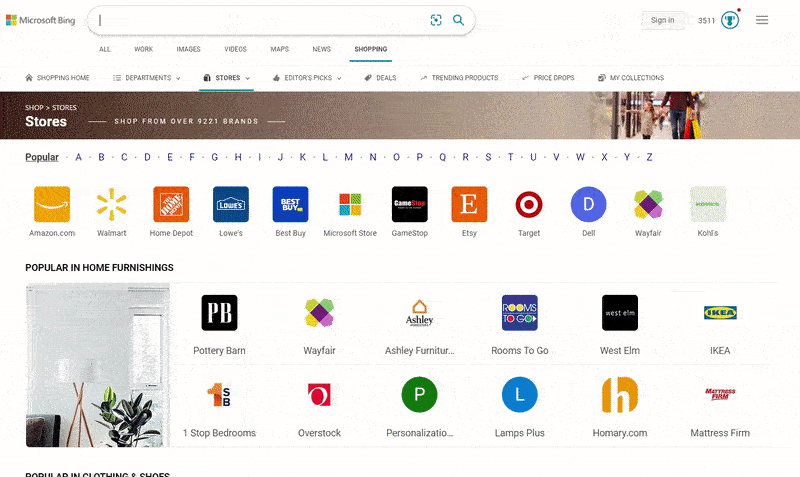Click the home furnishings room thumbnail
This screenshot has height=477, width=800.
click(x=97, y=365)
